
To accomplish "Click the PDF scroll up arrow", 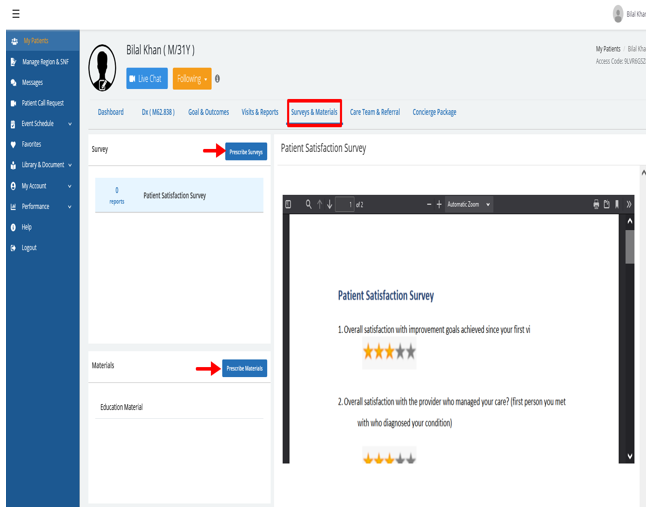I will pyautogui.click(x=630, y=221).
